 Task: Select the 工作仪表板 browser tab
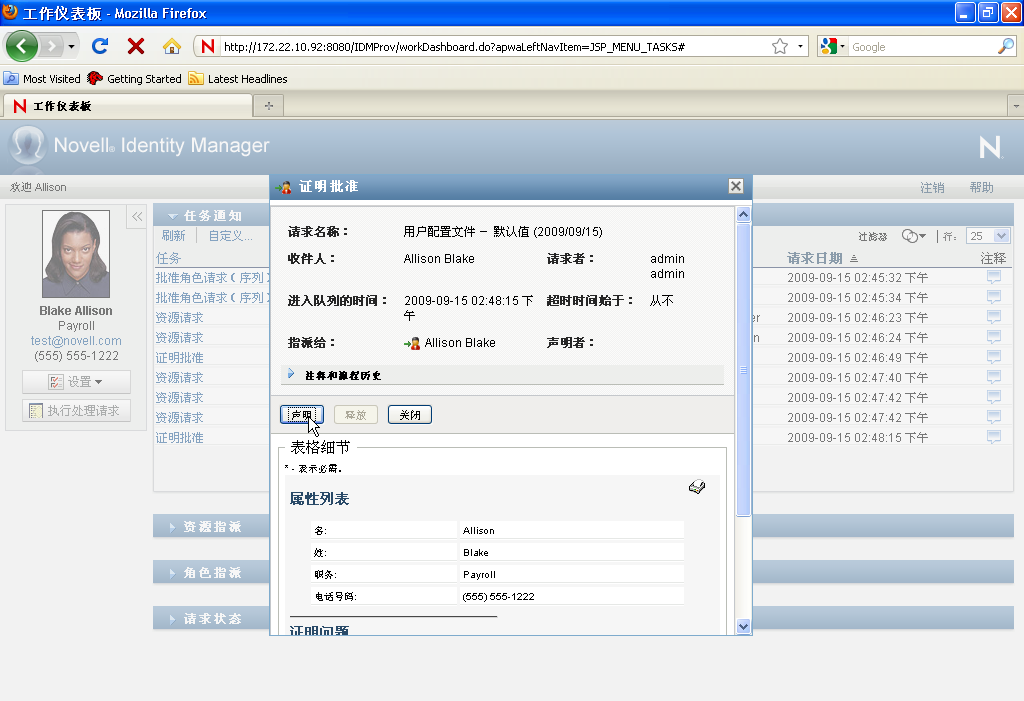click(127, 106)
